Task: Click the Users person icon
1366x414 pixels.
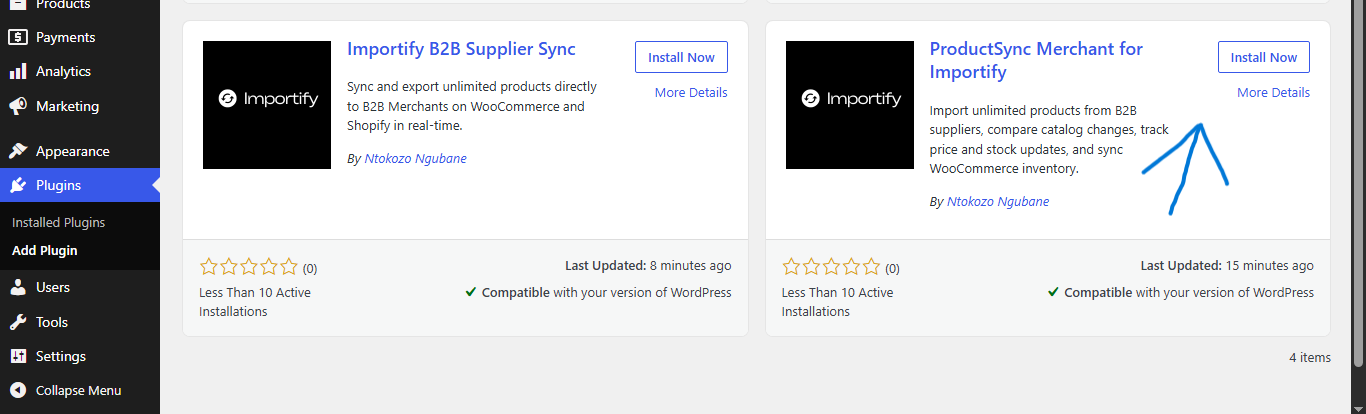Action: pyautogui.click(x=17, y=287)
